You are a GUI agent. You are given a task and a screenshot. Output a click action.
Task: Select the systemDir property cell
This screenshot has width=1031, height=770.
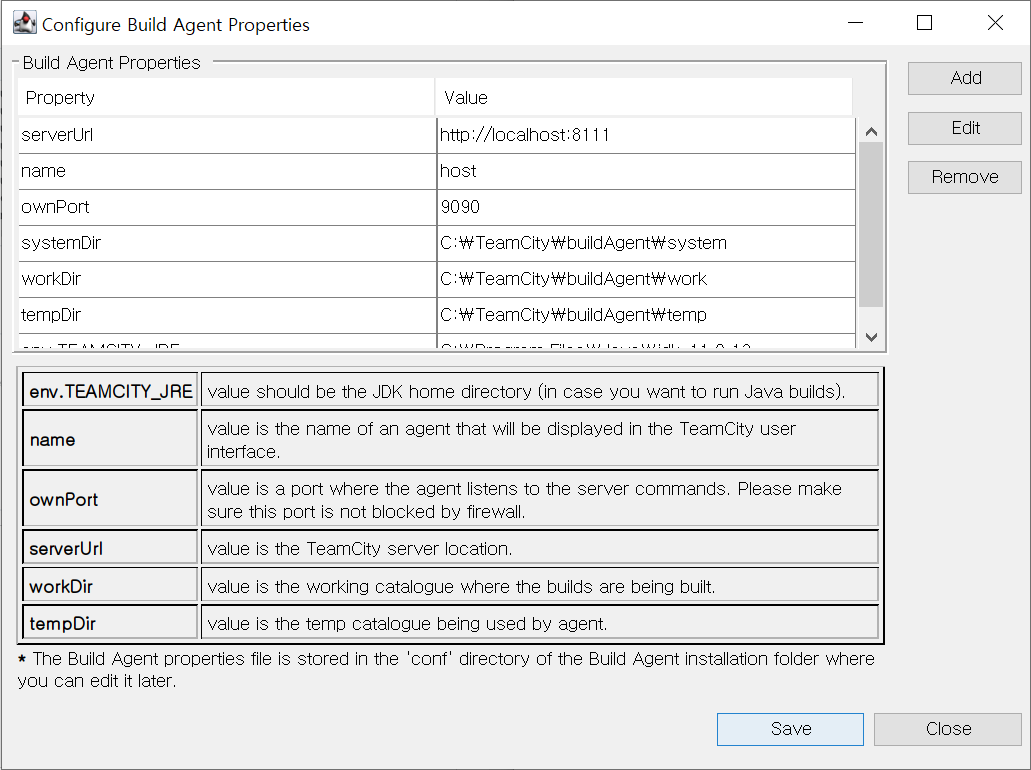coord(228,243)
